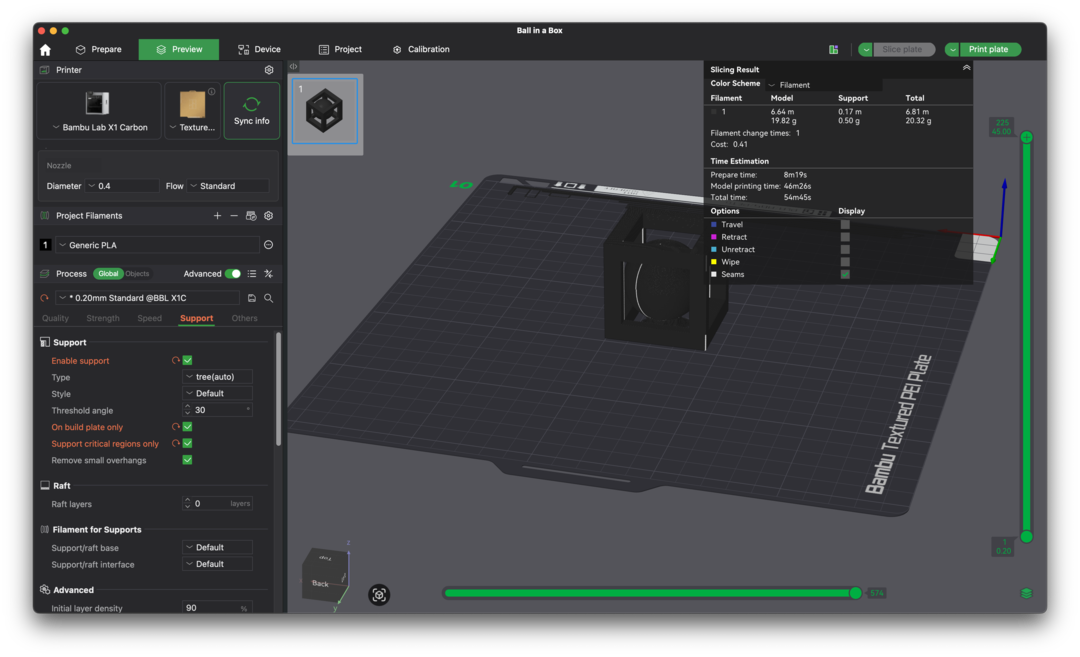Viewport: 1080px width, 657px height.
Task: Toggle Support critical regions only checkbox
Action: [x=187, y=444]
